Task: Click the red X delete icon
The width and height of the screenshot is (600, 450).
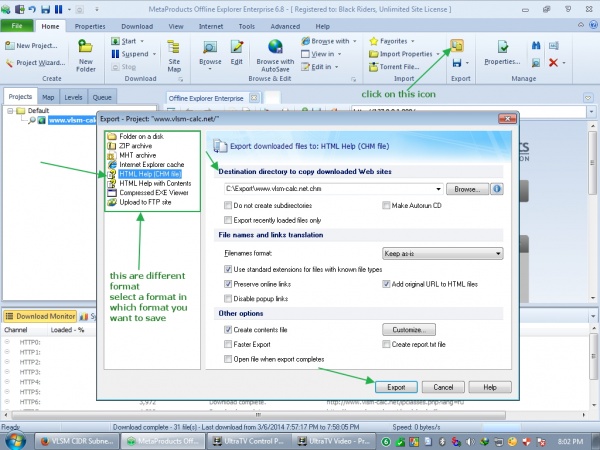Action: pyautogui.click(x=553, y=62)
